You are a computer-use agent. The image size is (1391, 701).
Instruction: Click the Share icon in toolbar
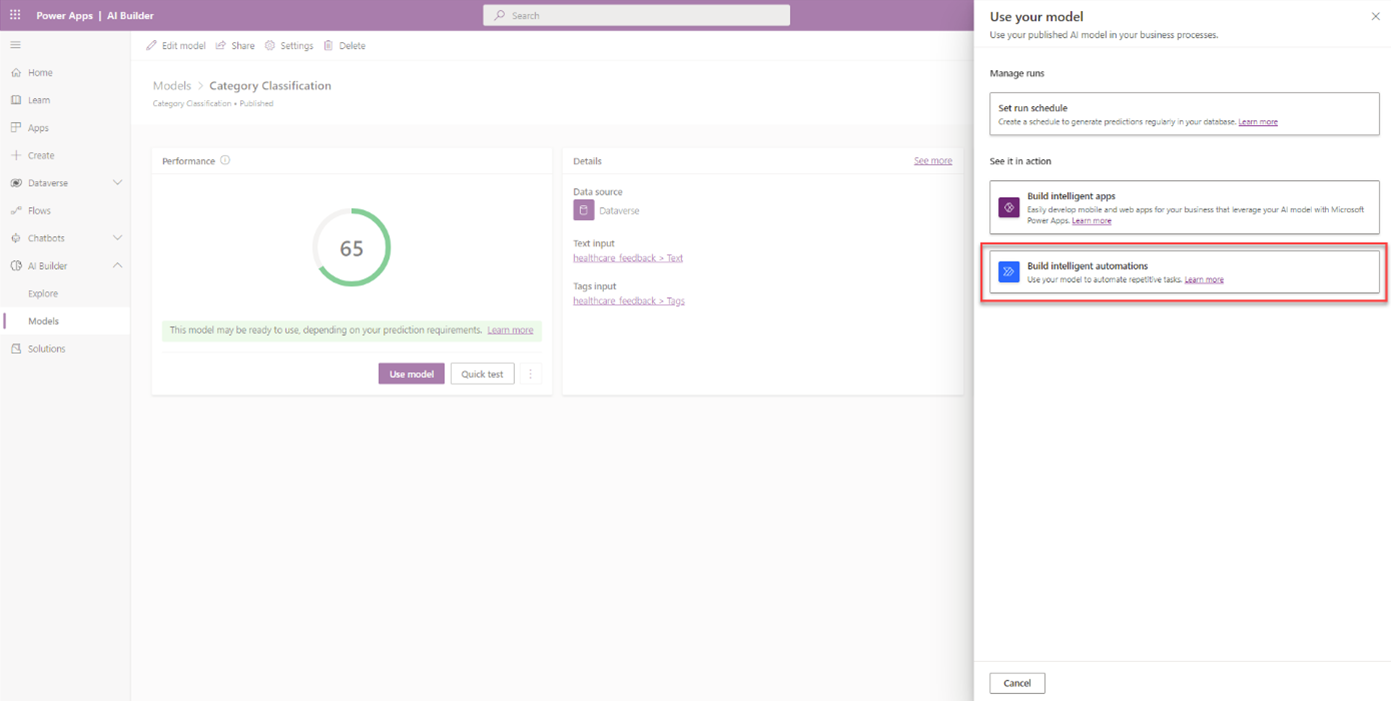221,45
